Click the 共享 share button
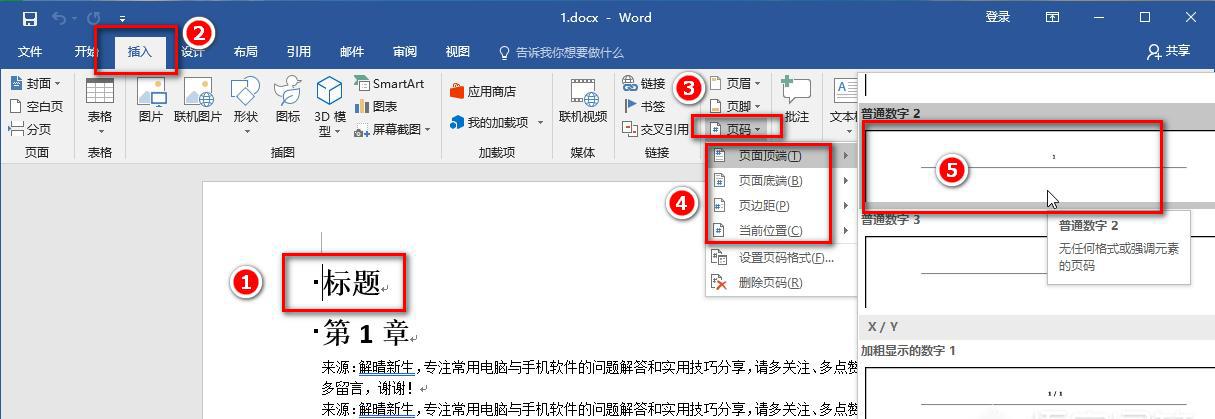 pos(1168,51)
